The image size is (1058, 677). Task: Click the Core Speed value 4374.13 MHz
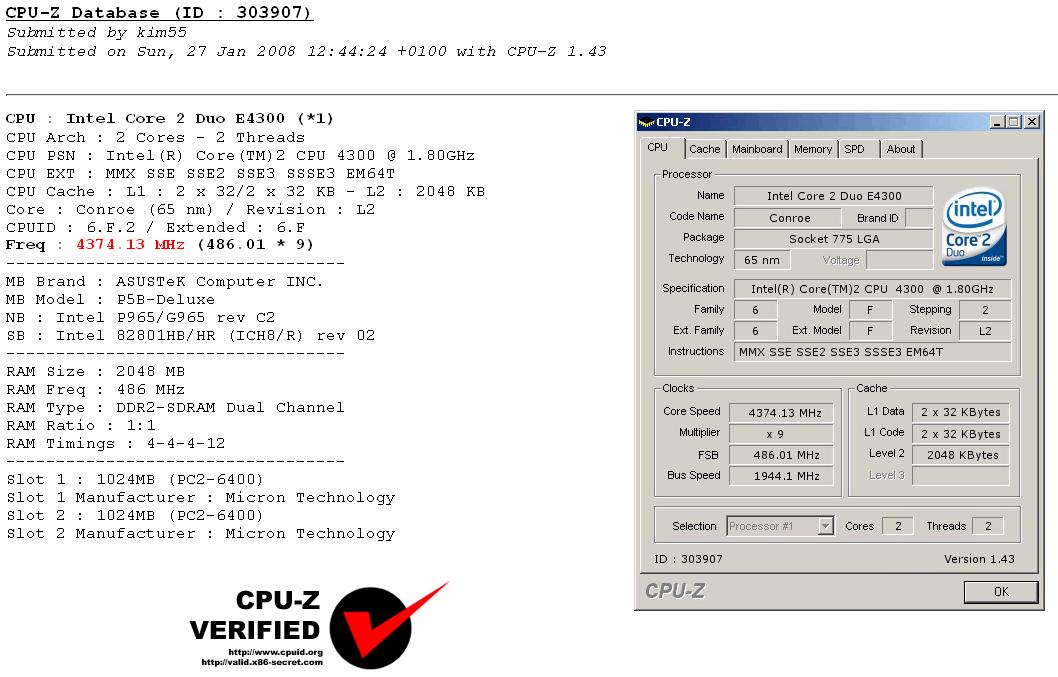pyautogui.click(x=781, y=412)
